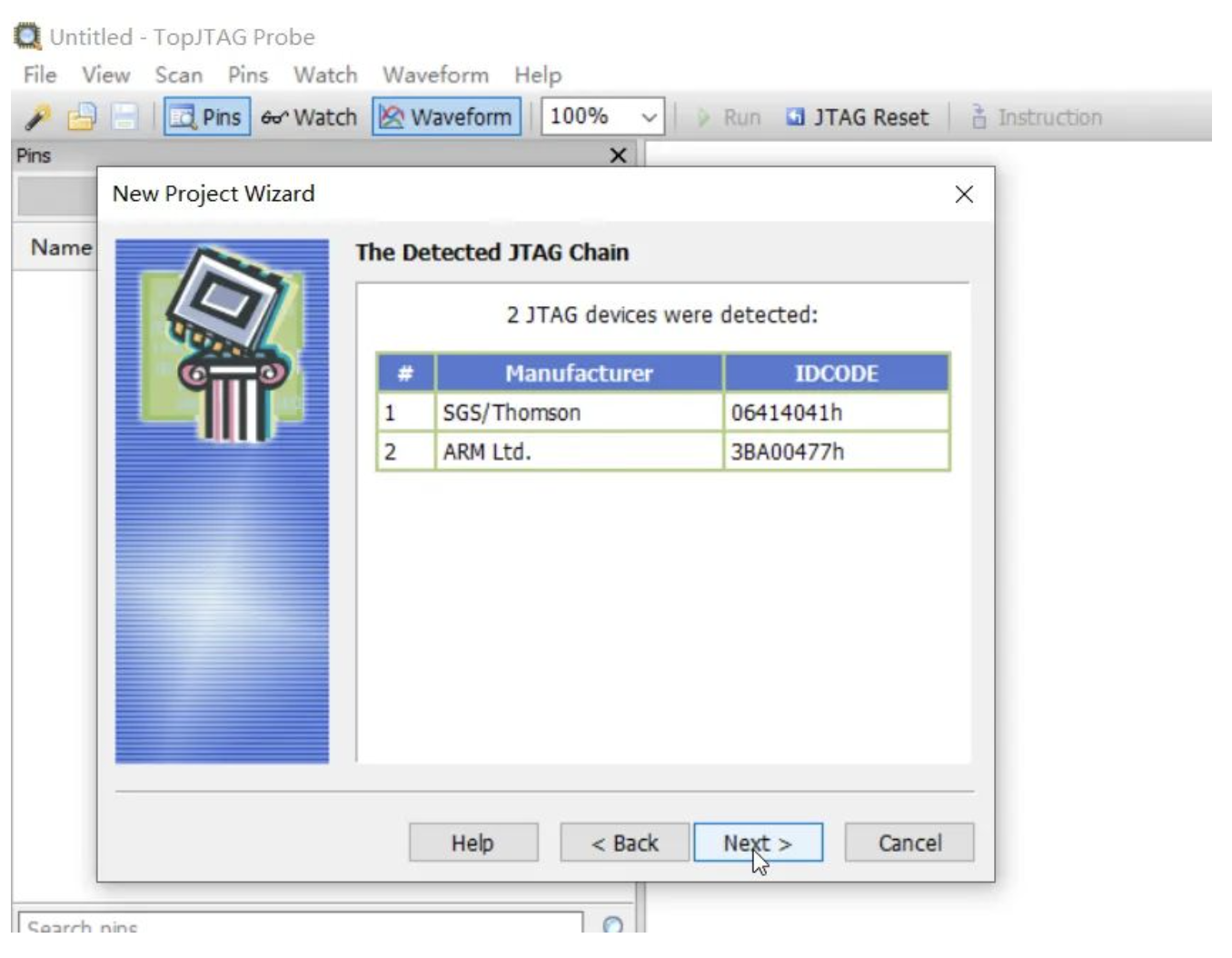Open the Waveform menu

click(x=435, y=75)
